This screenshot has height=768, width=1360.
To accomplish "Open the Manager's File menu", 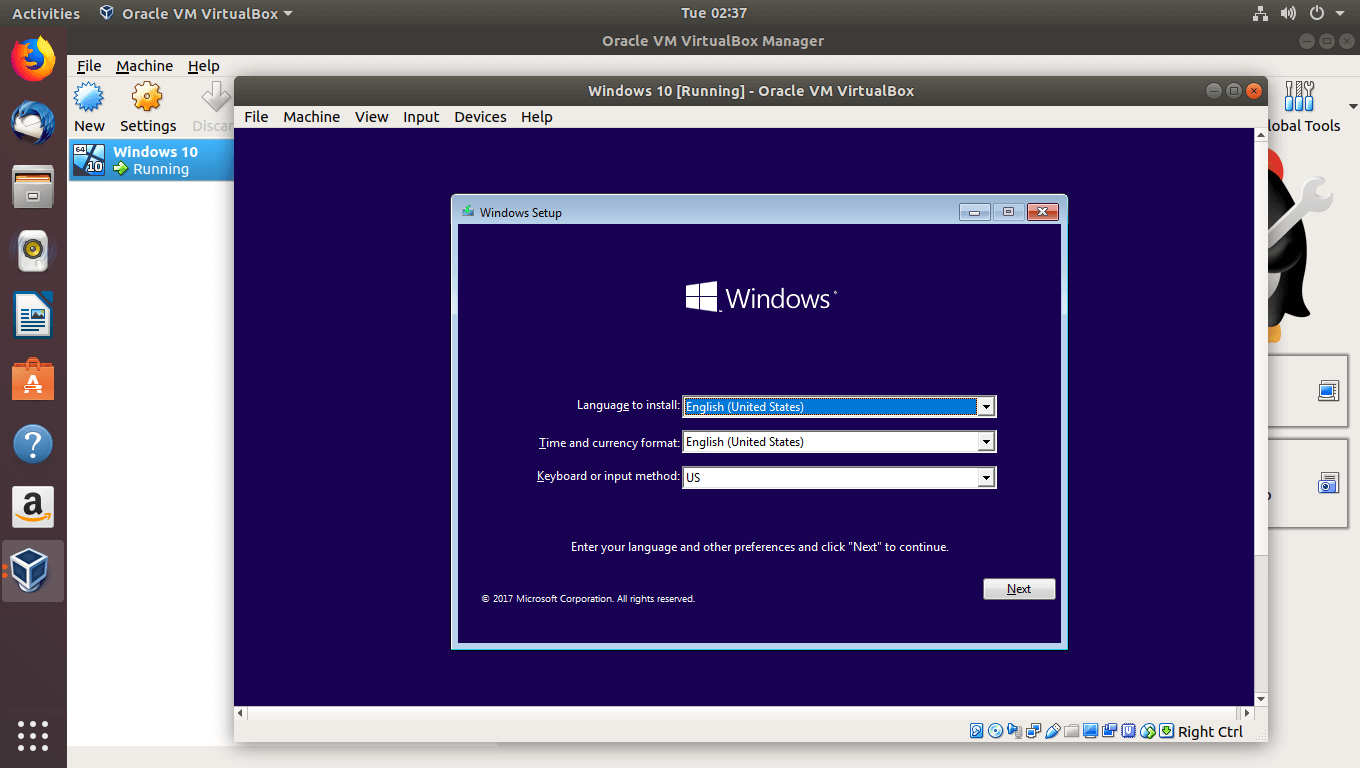I will tap(89, 66).
